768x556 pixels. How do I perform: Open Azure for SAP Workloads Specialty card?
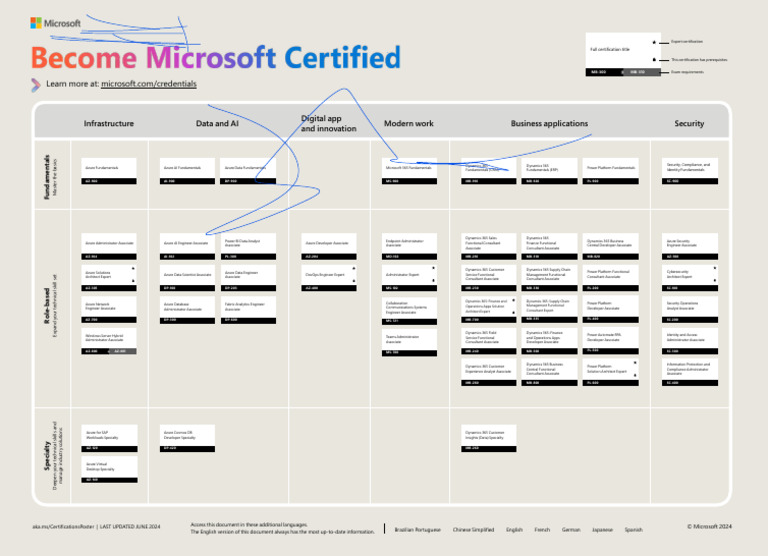pyautogui.click(x=109, y=438)
